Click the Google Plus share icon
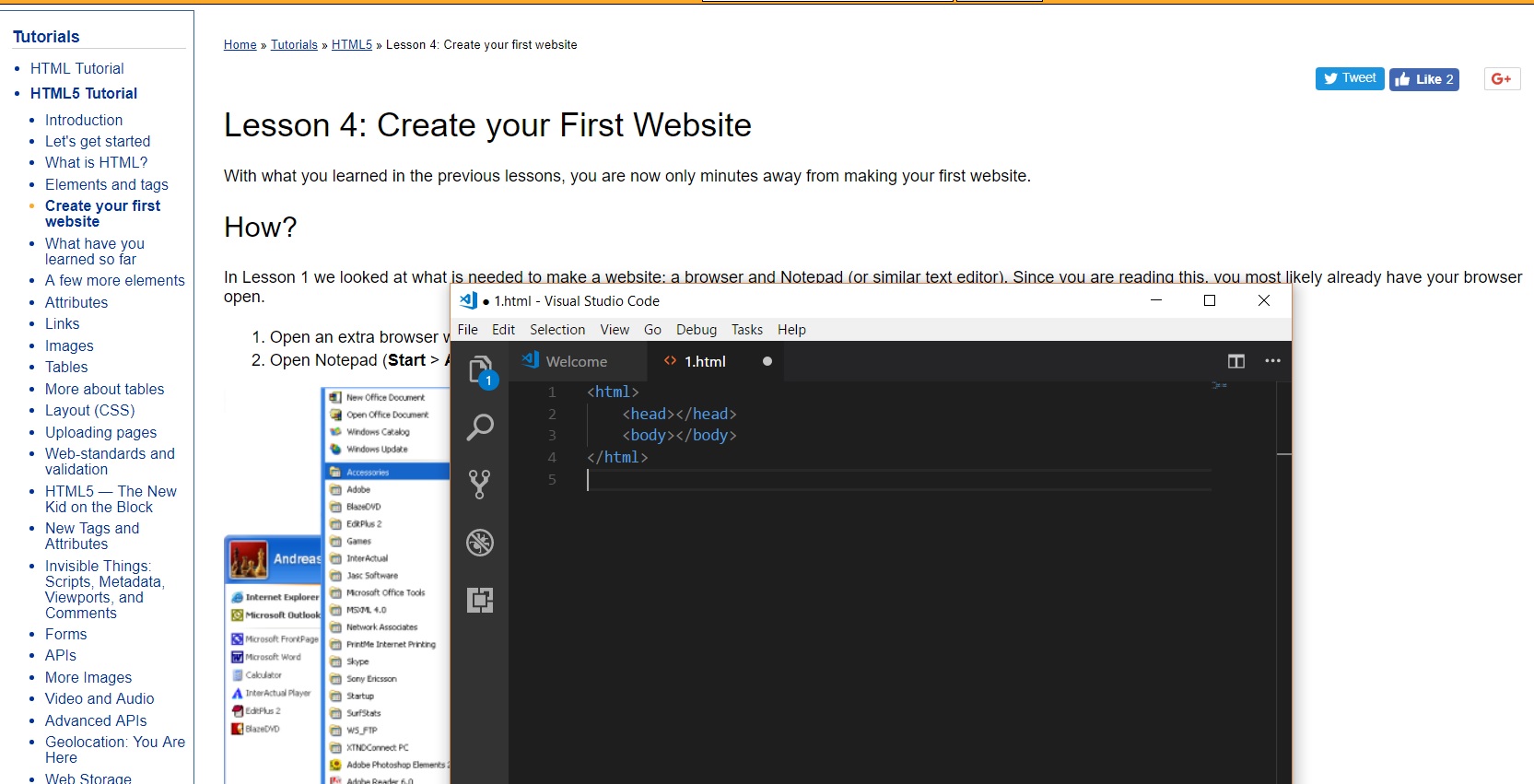 (x=1501, y=79)
